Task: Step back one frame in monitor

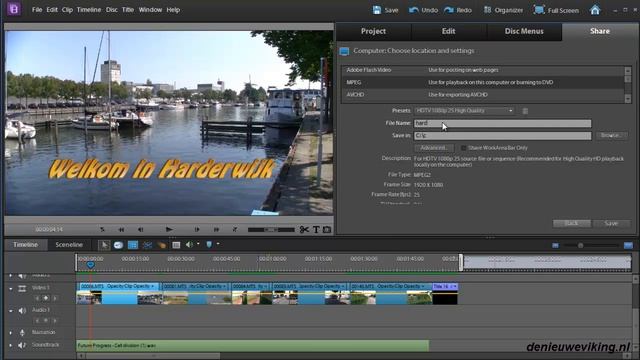Action: click(140, 230)
